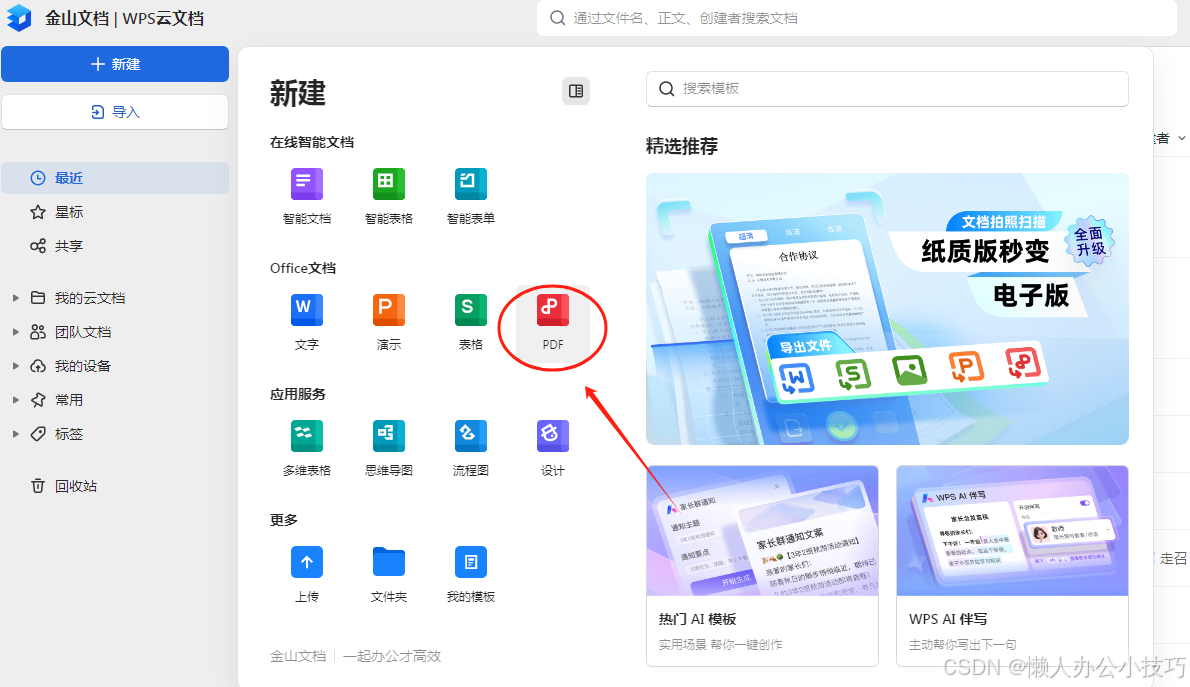
Task: Click the 新建 (New) button
Action: [115, 64]
